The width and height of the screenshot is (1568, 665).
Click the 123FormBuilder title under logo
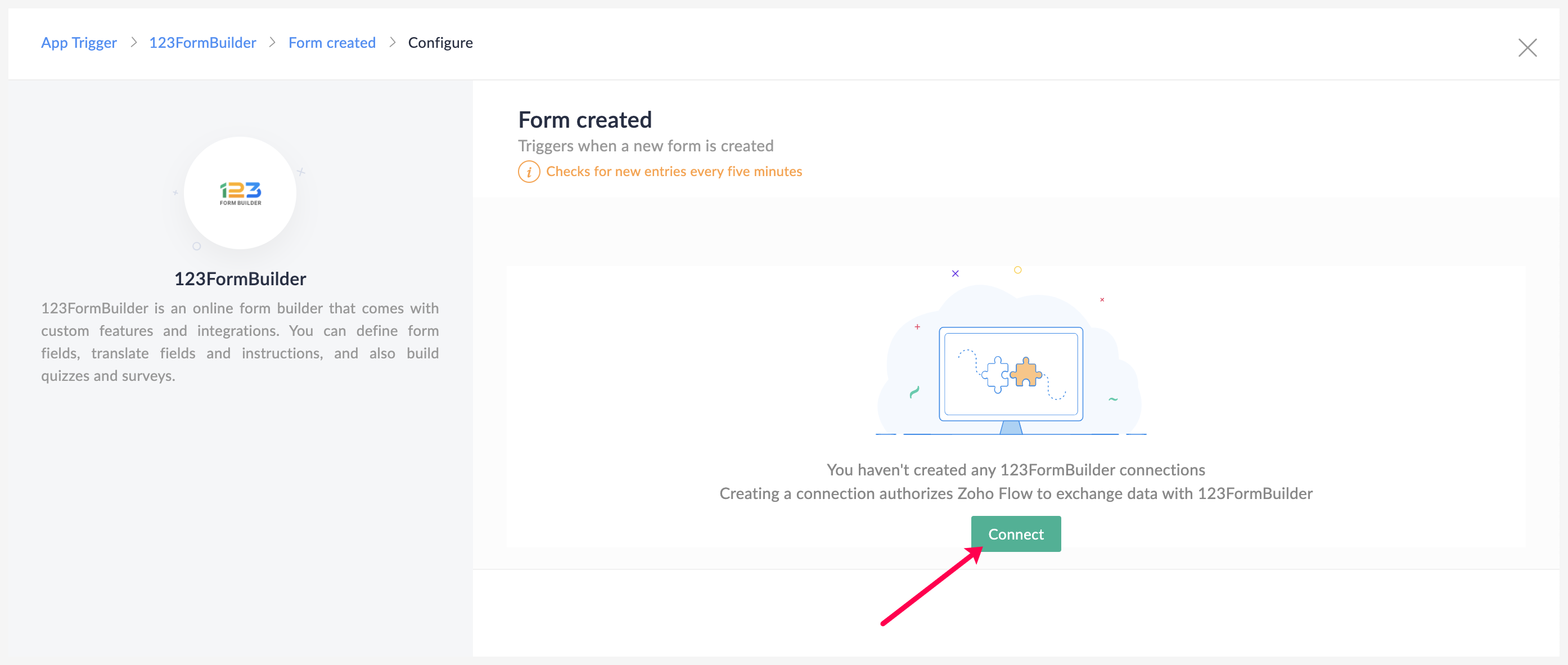coord(240,279)
